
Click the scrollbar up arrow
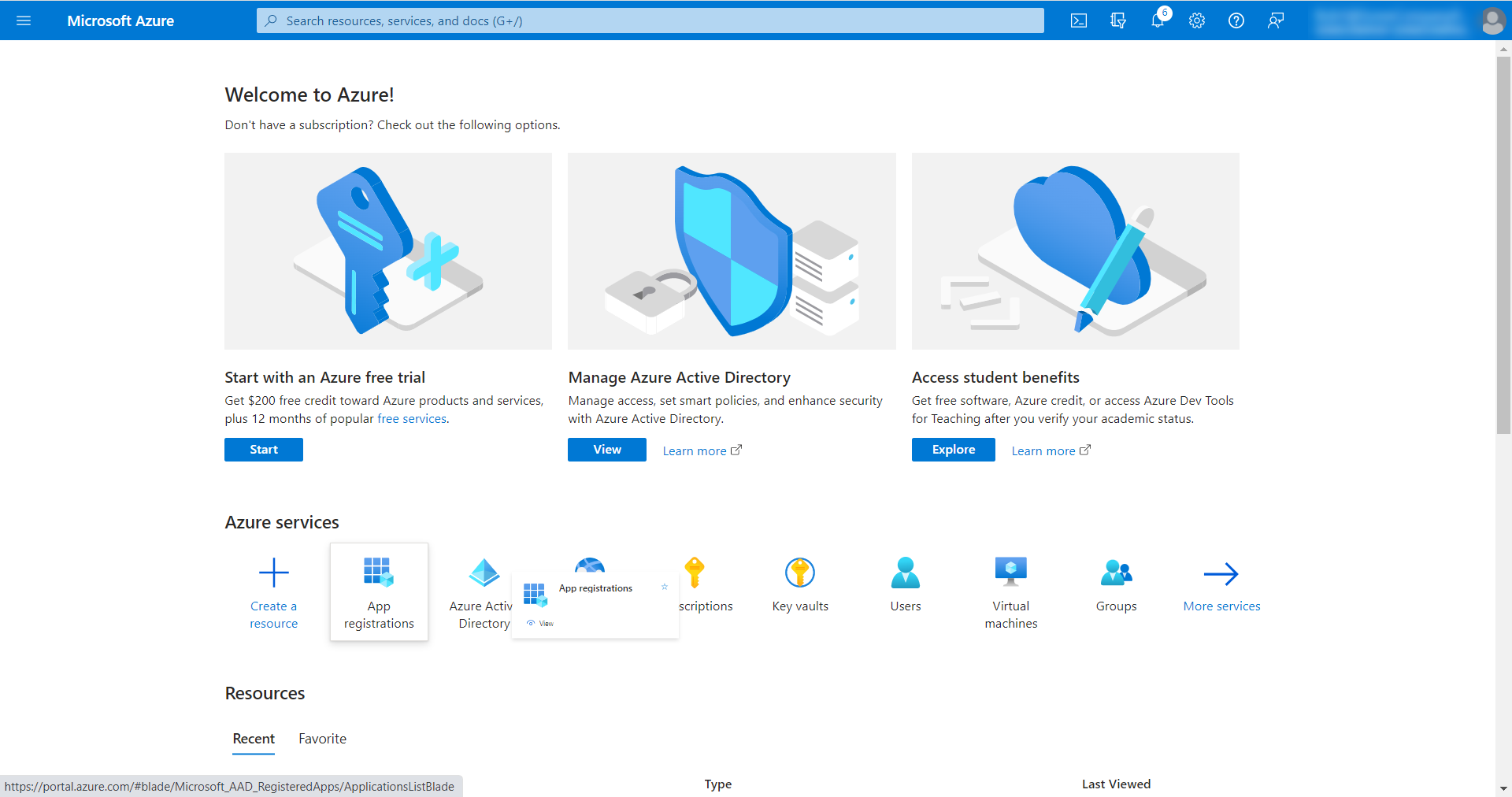click(x=1503, y=49)
